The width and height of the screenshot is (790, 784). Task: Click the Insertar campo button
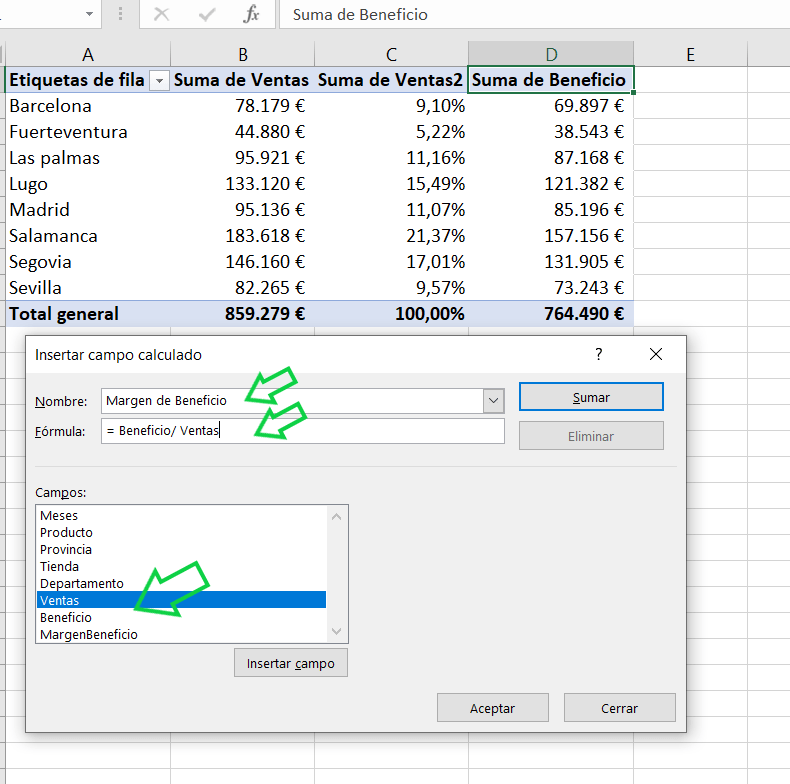[x=291, y=663]
